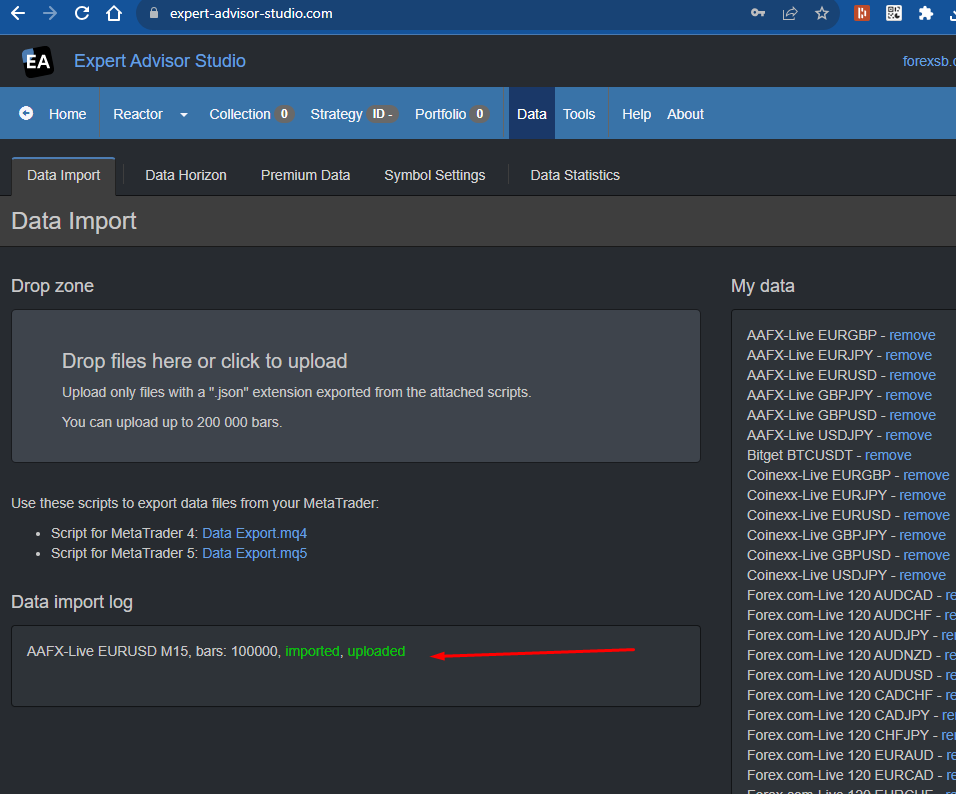
Task: Open the Strategy menu item
Action: coord(354,114)
